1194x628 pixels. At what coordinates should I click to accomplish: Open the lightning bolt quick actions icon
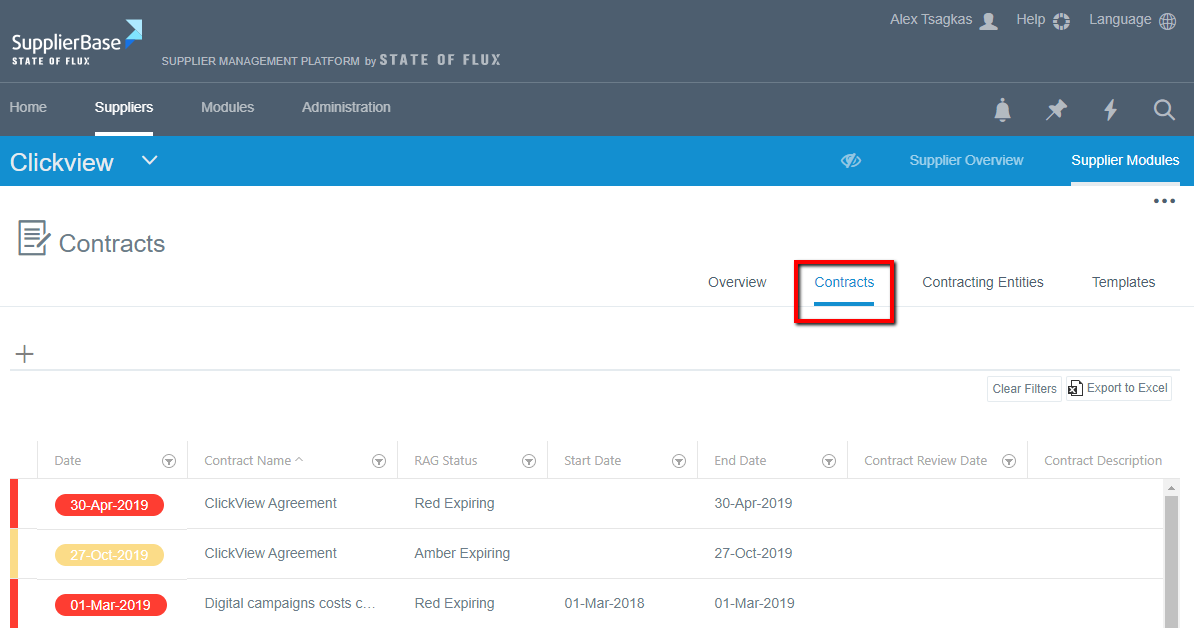coord(1110,110)
